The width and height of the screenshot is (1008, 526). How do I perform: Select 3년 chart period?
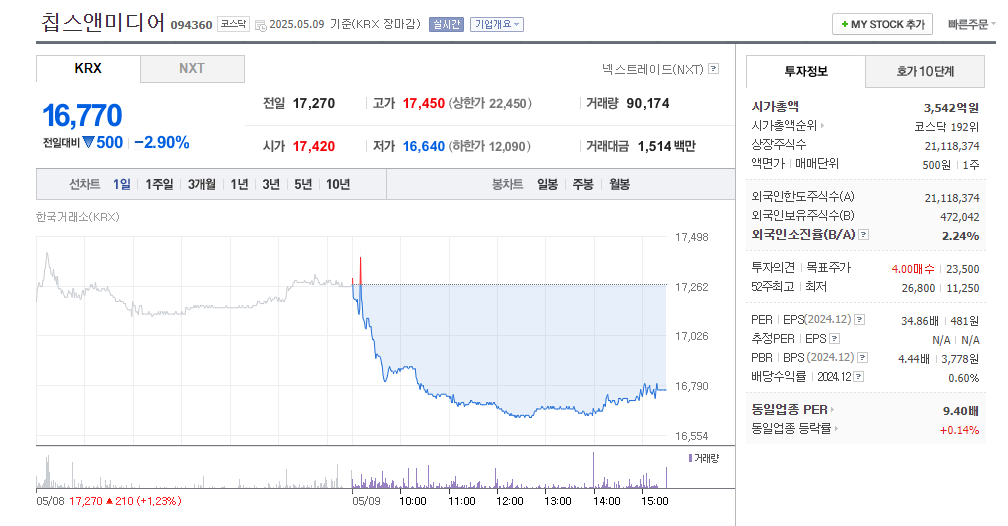tap(271, 185)
